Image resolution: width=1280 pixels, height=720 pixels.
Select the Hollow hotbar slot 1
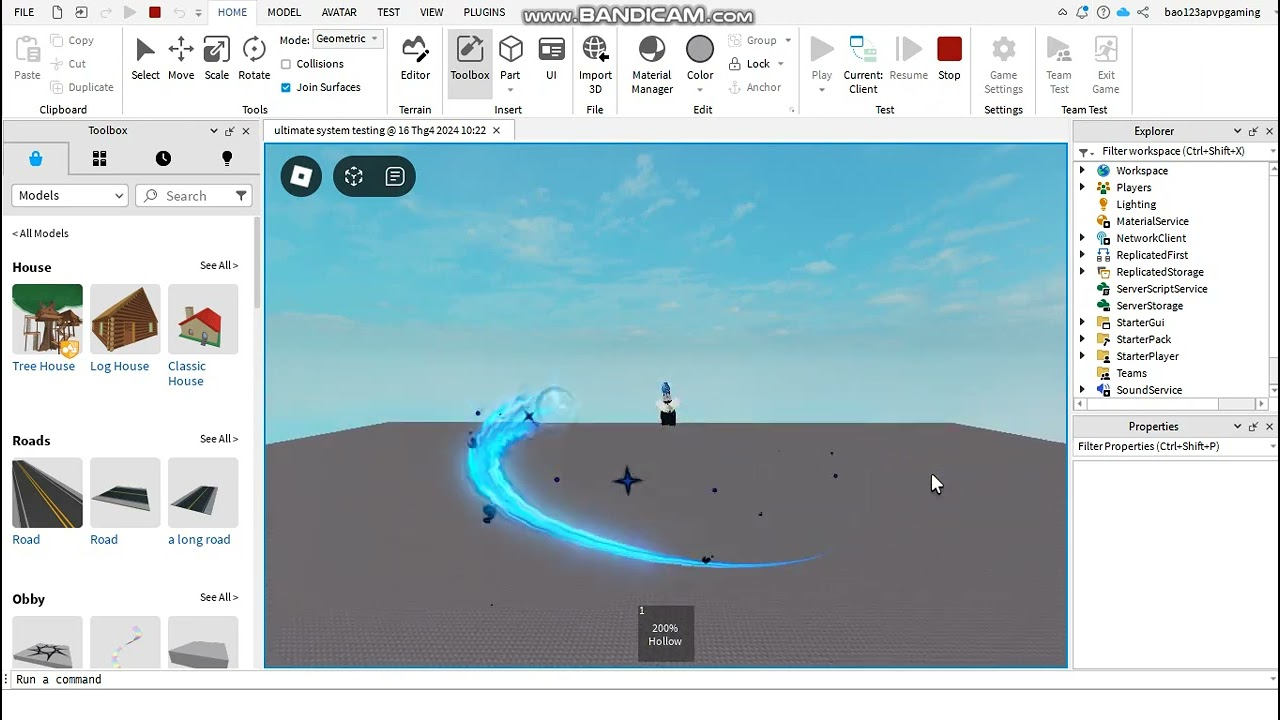[665, 633]
